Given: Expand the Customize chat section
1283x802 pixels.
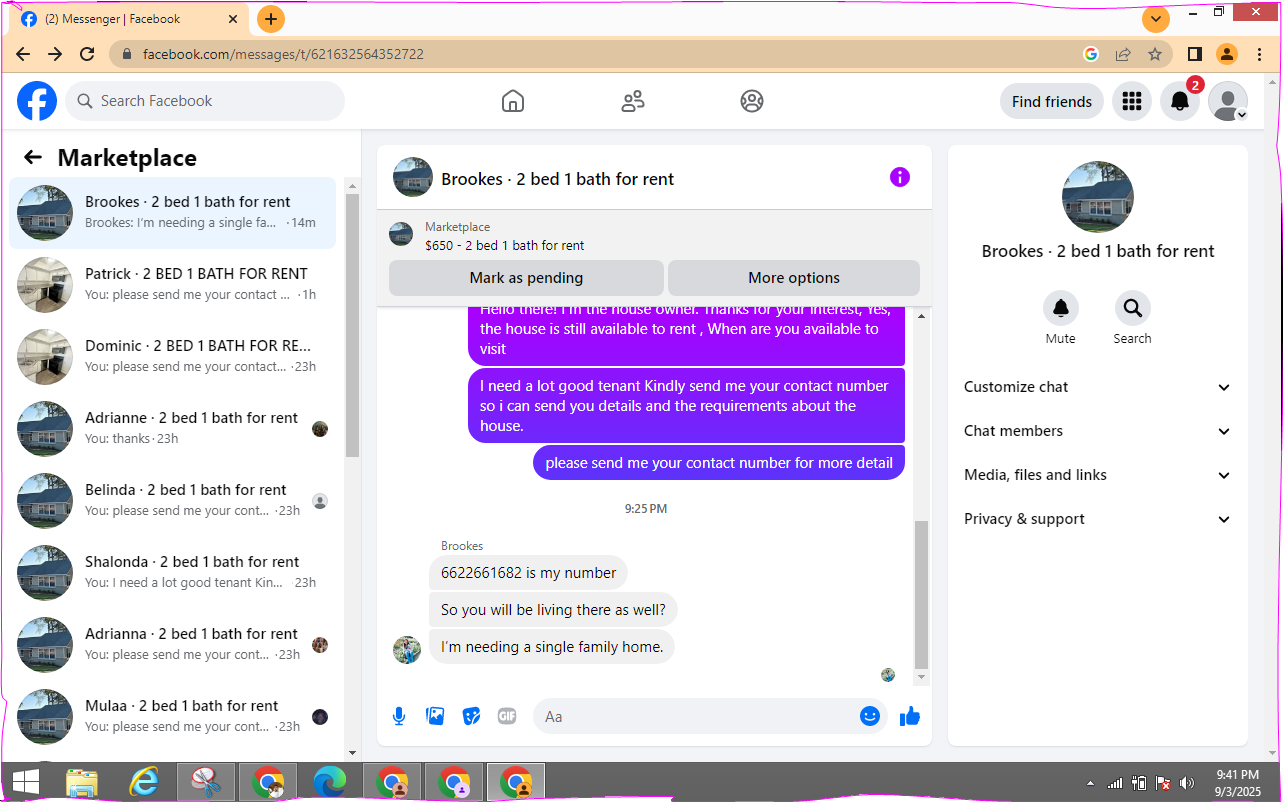Looking at the screenshot, I should pos(1097,387).
